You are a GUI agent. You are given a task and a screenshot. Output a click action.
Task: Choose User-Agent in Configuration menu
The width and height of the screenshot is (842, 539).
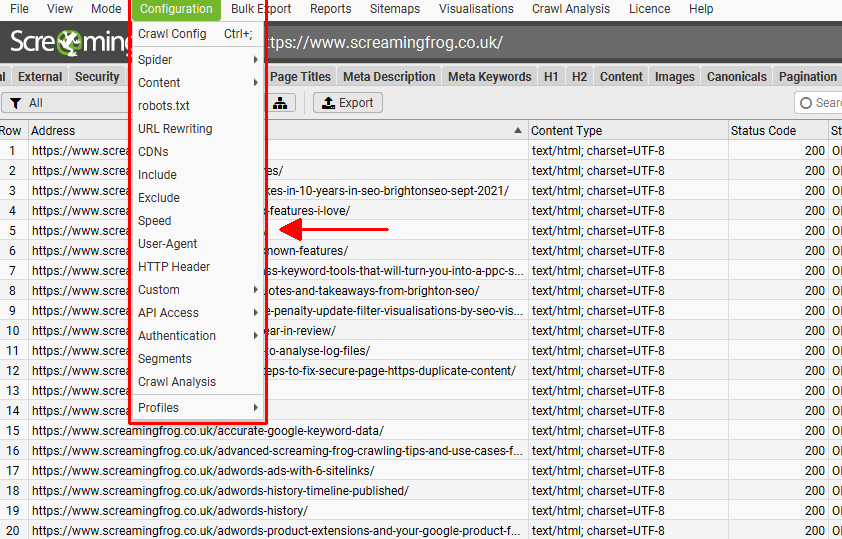click(x=197, y=244)
